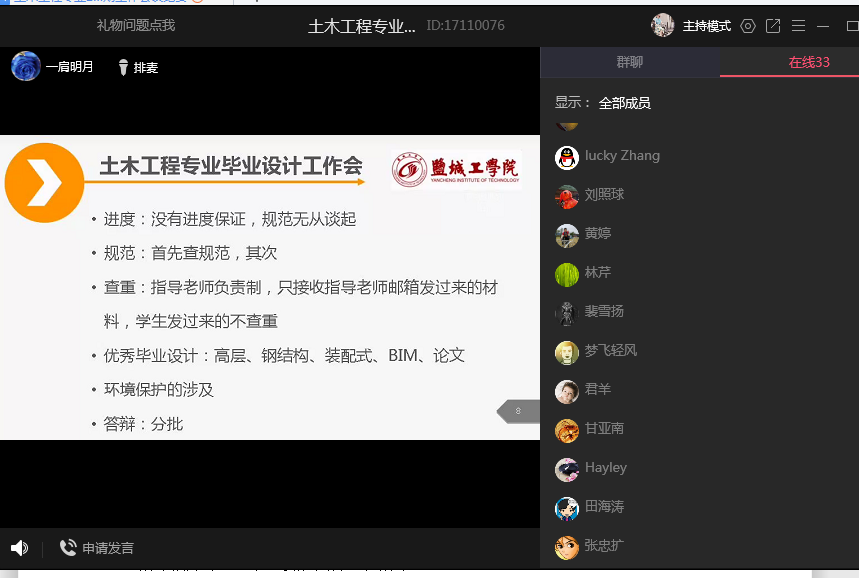859x578 pixels.
Task: Click the 礼物问题点我 link
Action: coord(136,25)
